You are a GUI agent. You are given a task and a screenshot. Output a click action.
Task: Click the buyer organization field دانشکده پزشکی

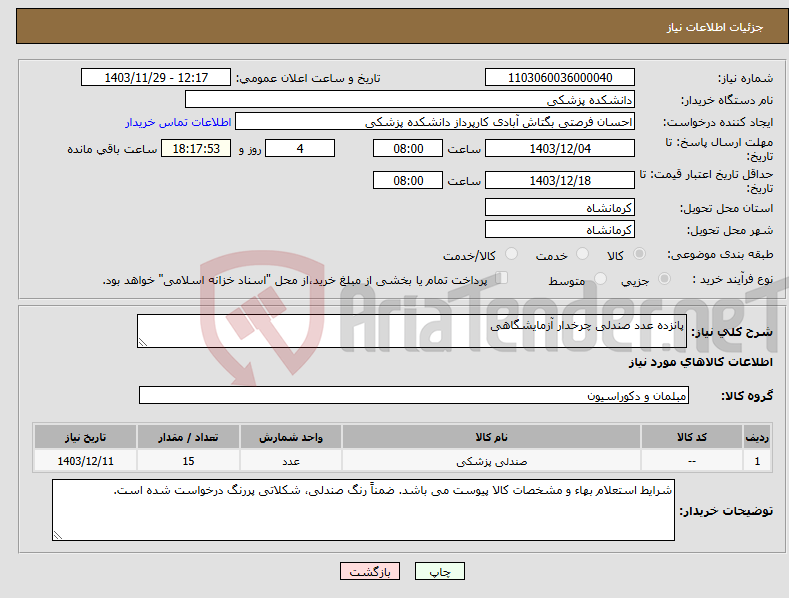410,99
